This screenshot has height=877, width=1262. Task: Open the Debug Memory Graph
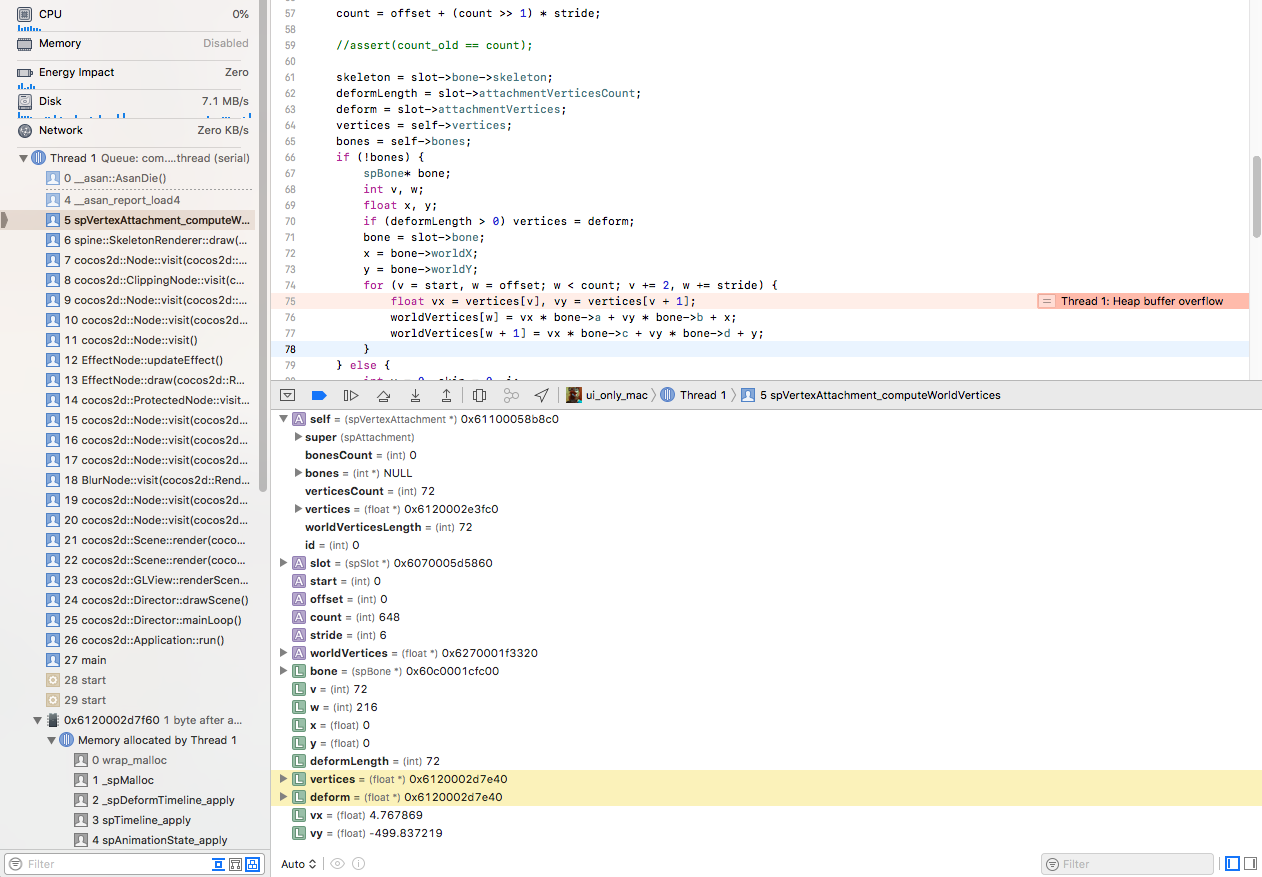click(x=511, y=395)
